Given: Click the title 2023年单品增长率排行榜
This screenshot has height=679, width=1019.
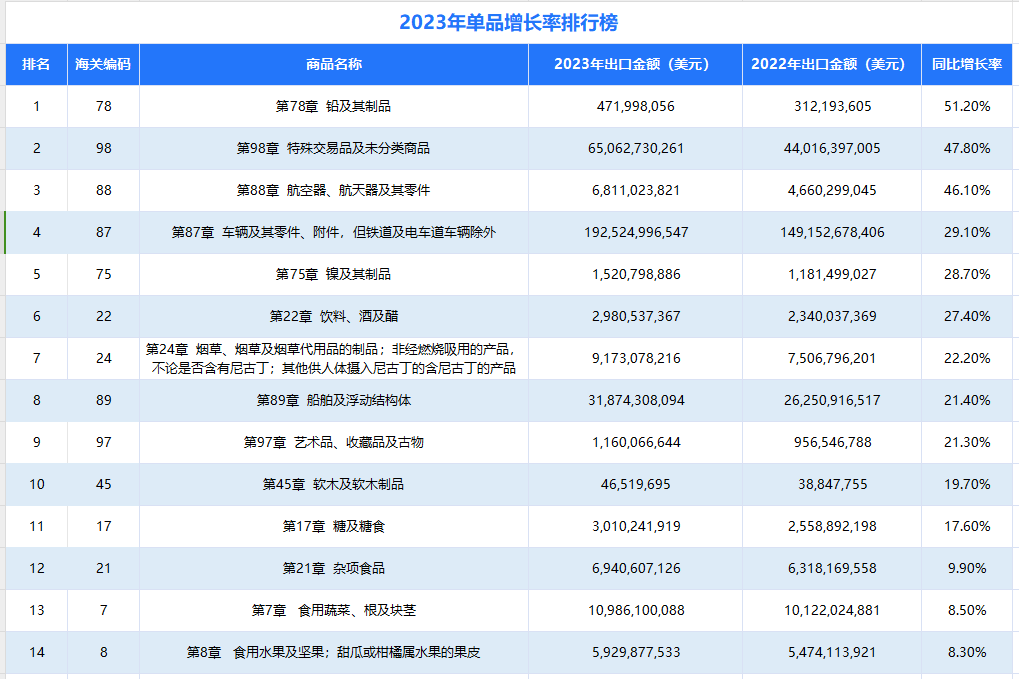Looking at the screenshot, I should 509,20.
